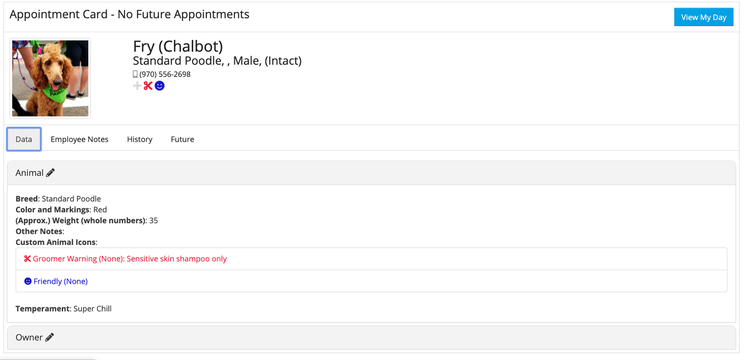This screenshot has height=360, width=750.
Task: Click the red scissors groomer warning icon in header
Action: tap(148, 86)
